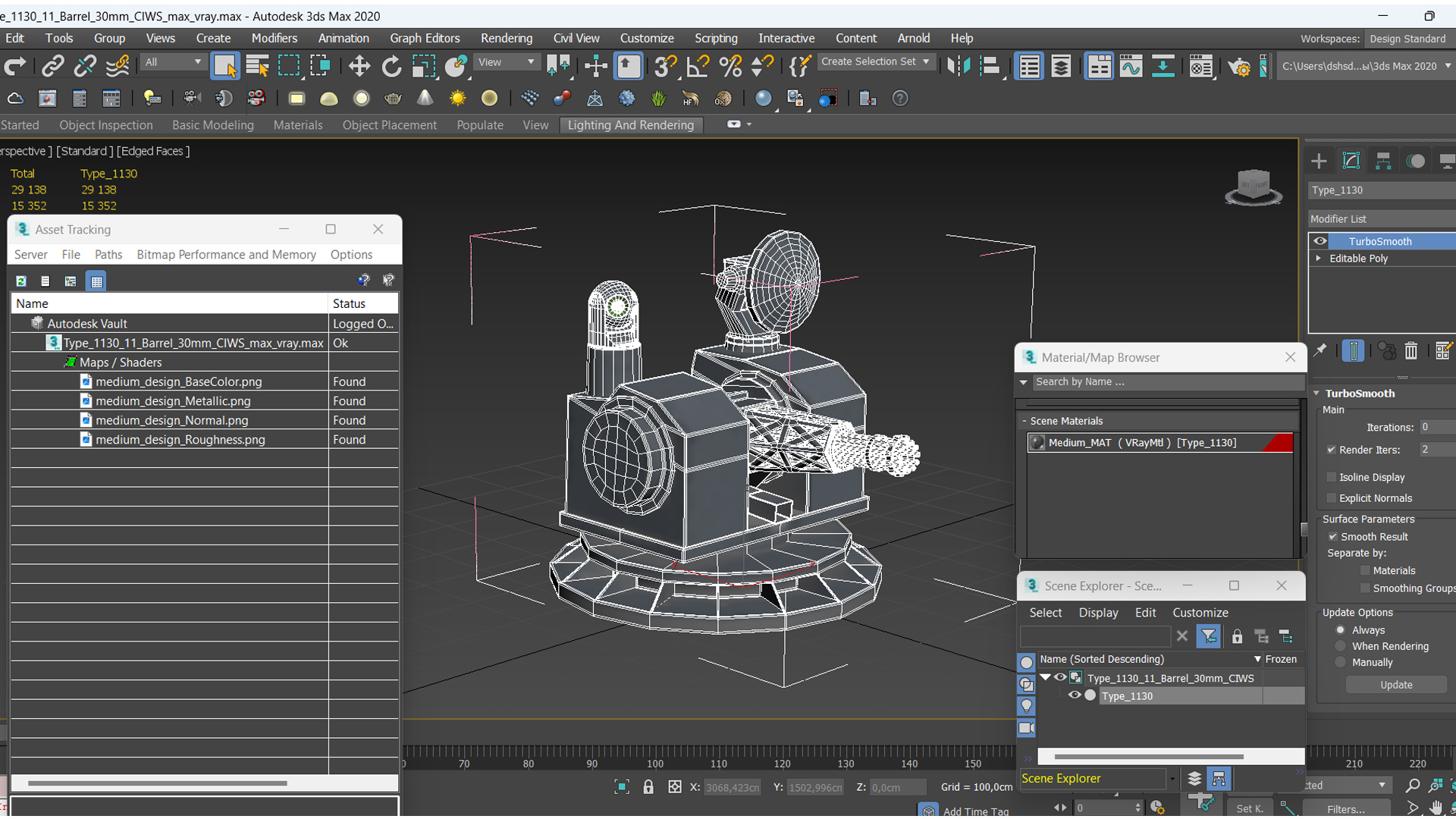Collapse the TurboSmooth rollout
The width and height of the screenshot is (1456, 819).
pos(1316,394)
